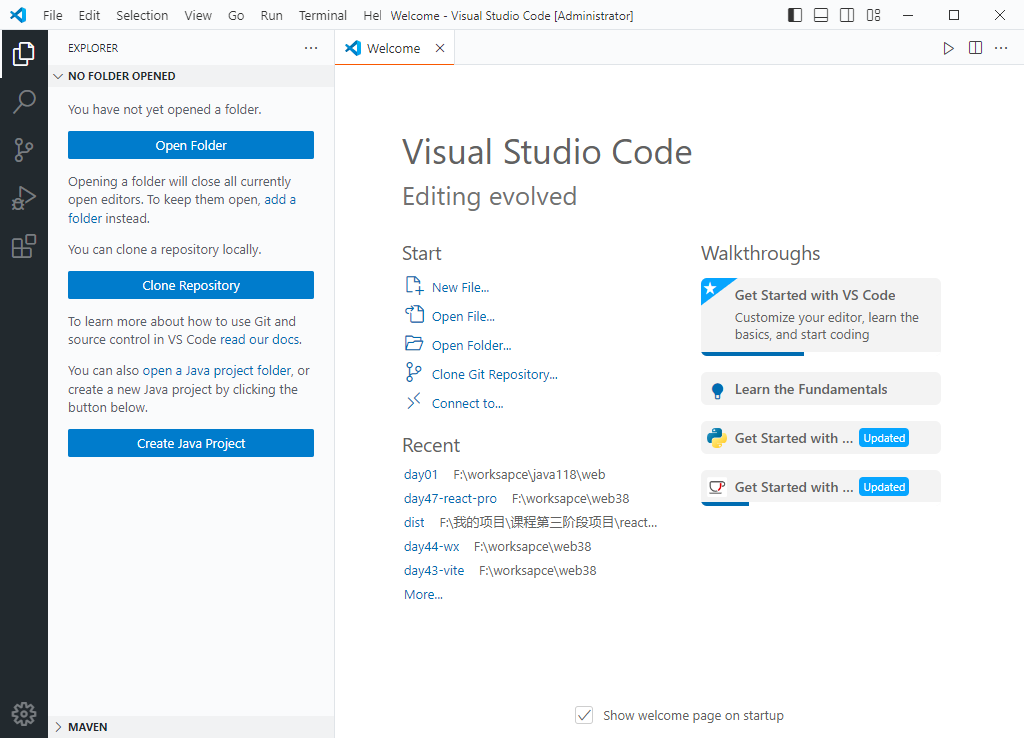Screen dimensions: 1024x738
Task: Open recent folder day47-react-pro
Action: click(x=450, y=498)
